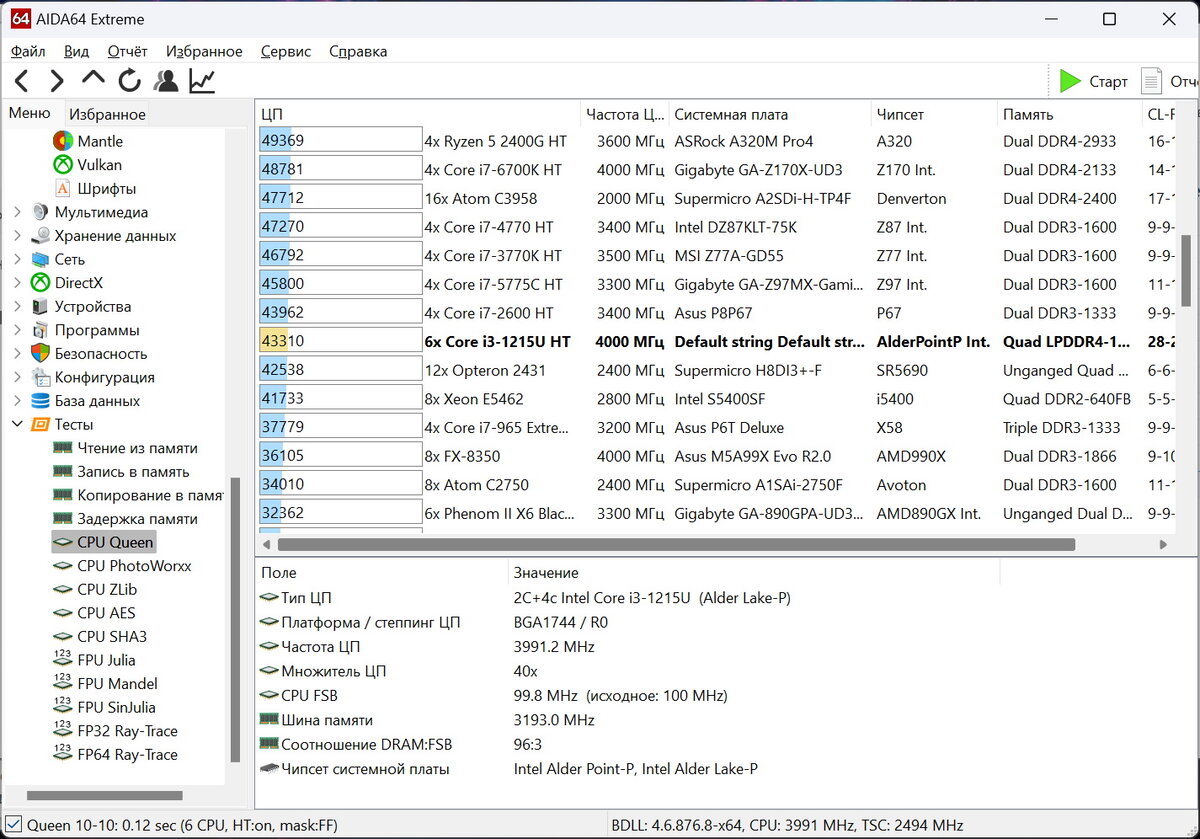Click the Mantle tree icon
The image size is (1200, 839).
click(62, 141)
